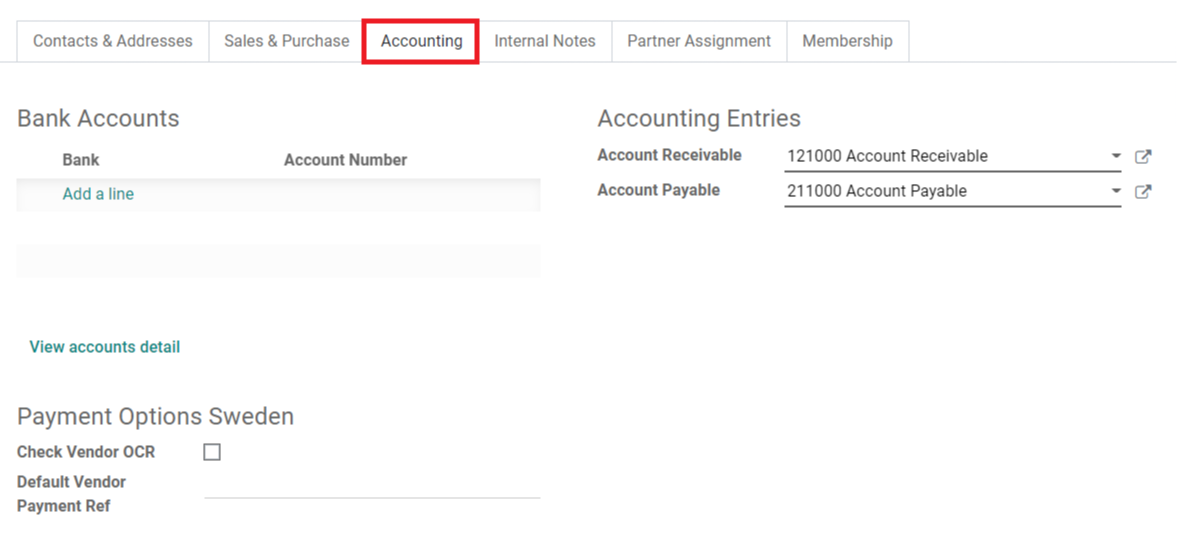
Task: Click the bold Account Receivable field label
Action: [x=669, y=155]
